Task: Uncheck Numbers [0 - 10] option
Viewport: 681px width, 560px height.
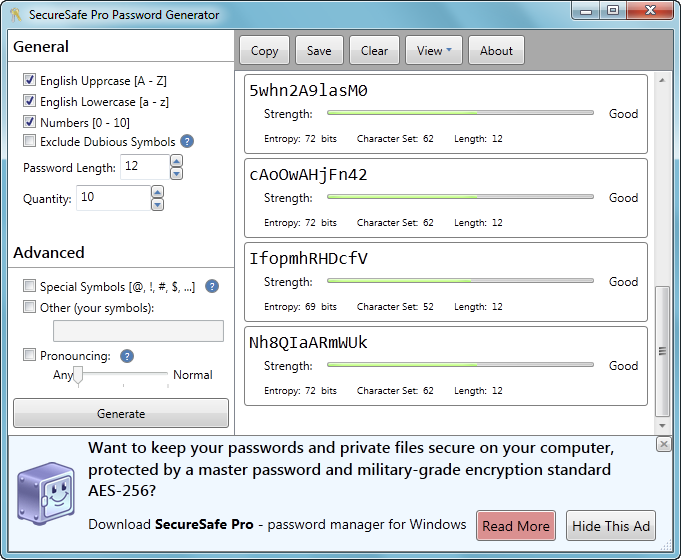Action: pyautogui.click(x=30, y=122)
